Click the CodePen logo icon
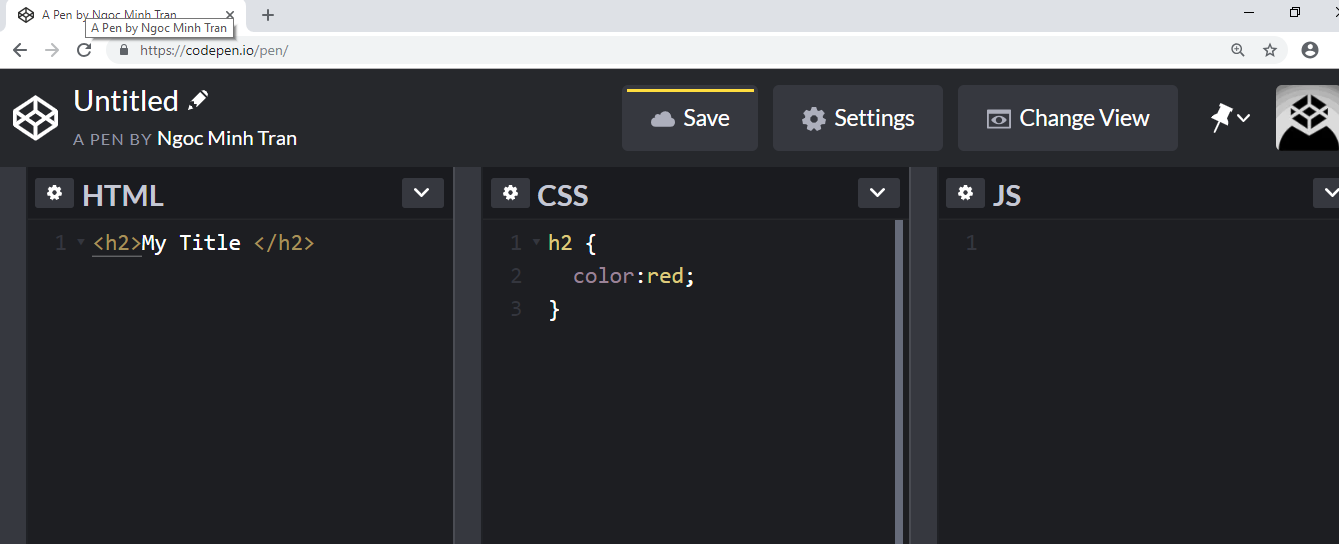 pyautogui.click(x=35, y=118)
